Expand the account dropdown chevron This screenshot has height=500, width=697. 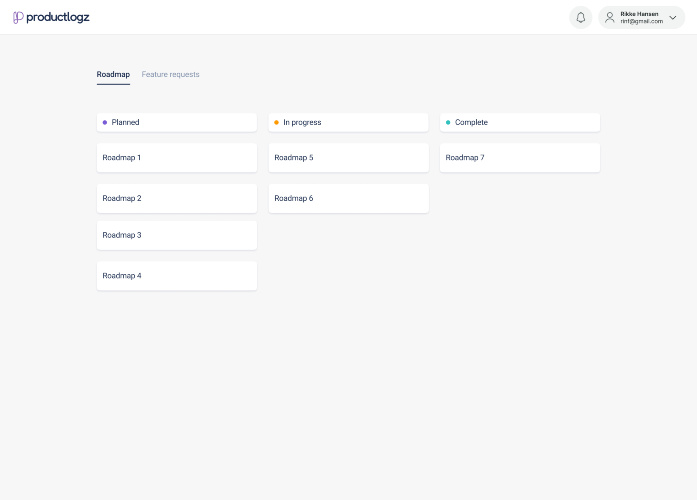[x=673, y=17]
